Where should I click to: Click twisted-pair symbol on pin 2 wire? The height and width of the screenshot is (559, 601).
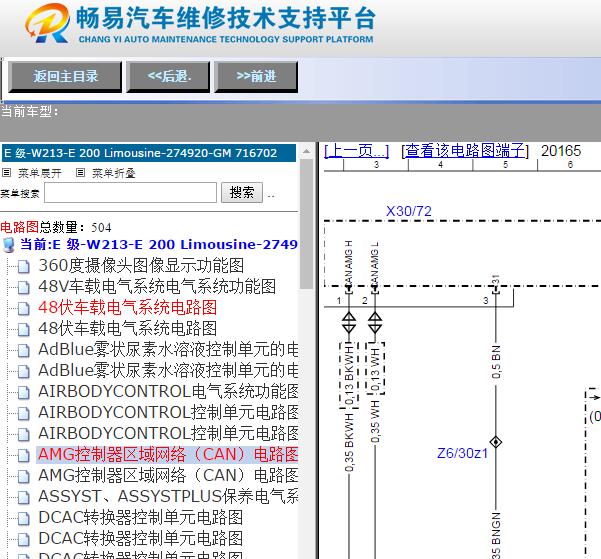point(375,323)
